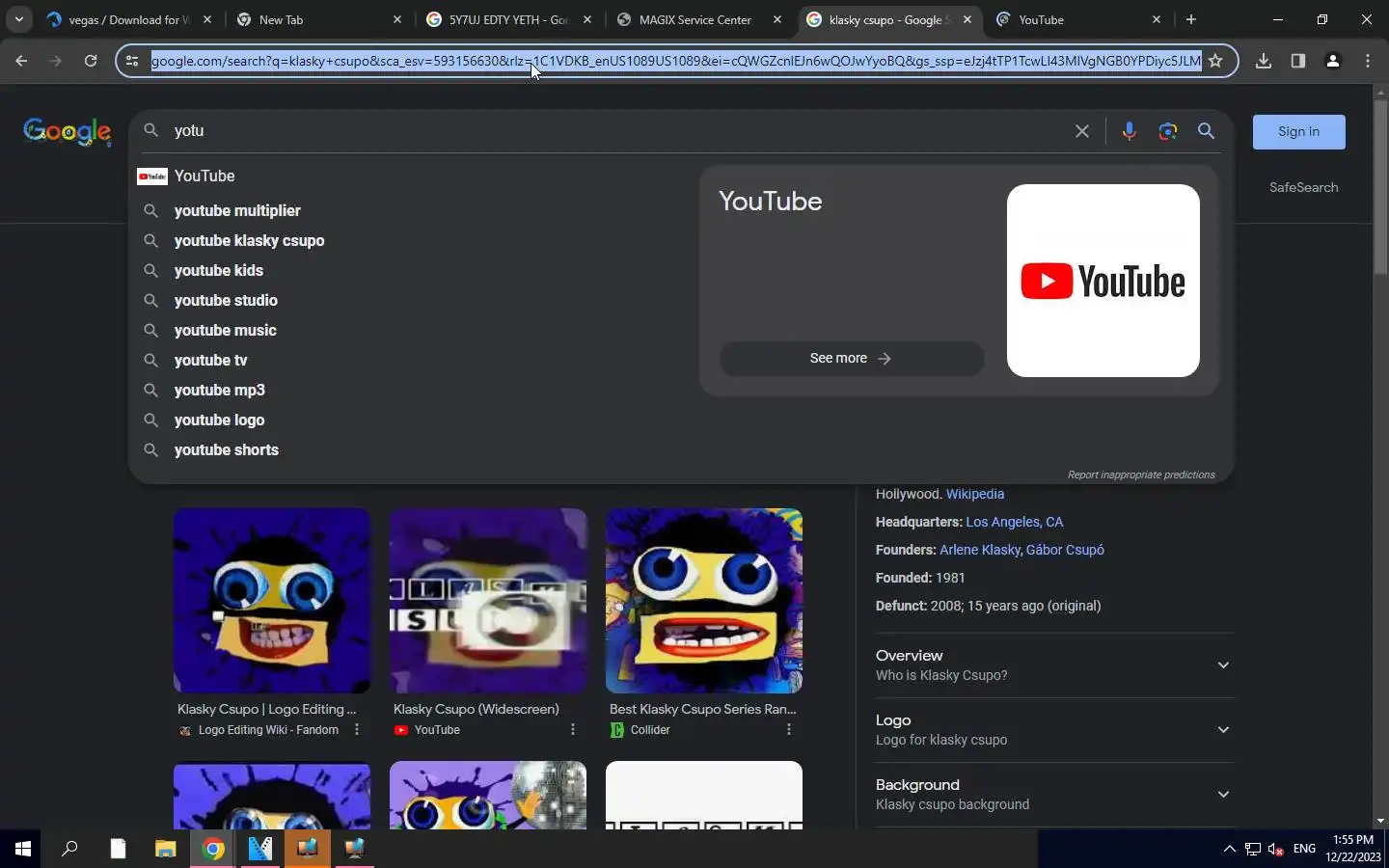This screenshot has width=1389, height=868.
Task: Open Chrome's three-dot menu
Action: tap(1368, 61)
